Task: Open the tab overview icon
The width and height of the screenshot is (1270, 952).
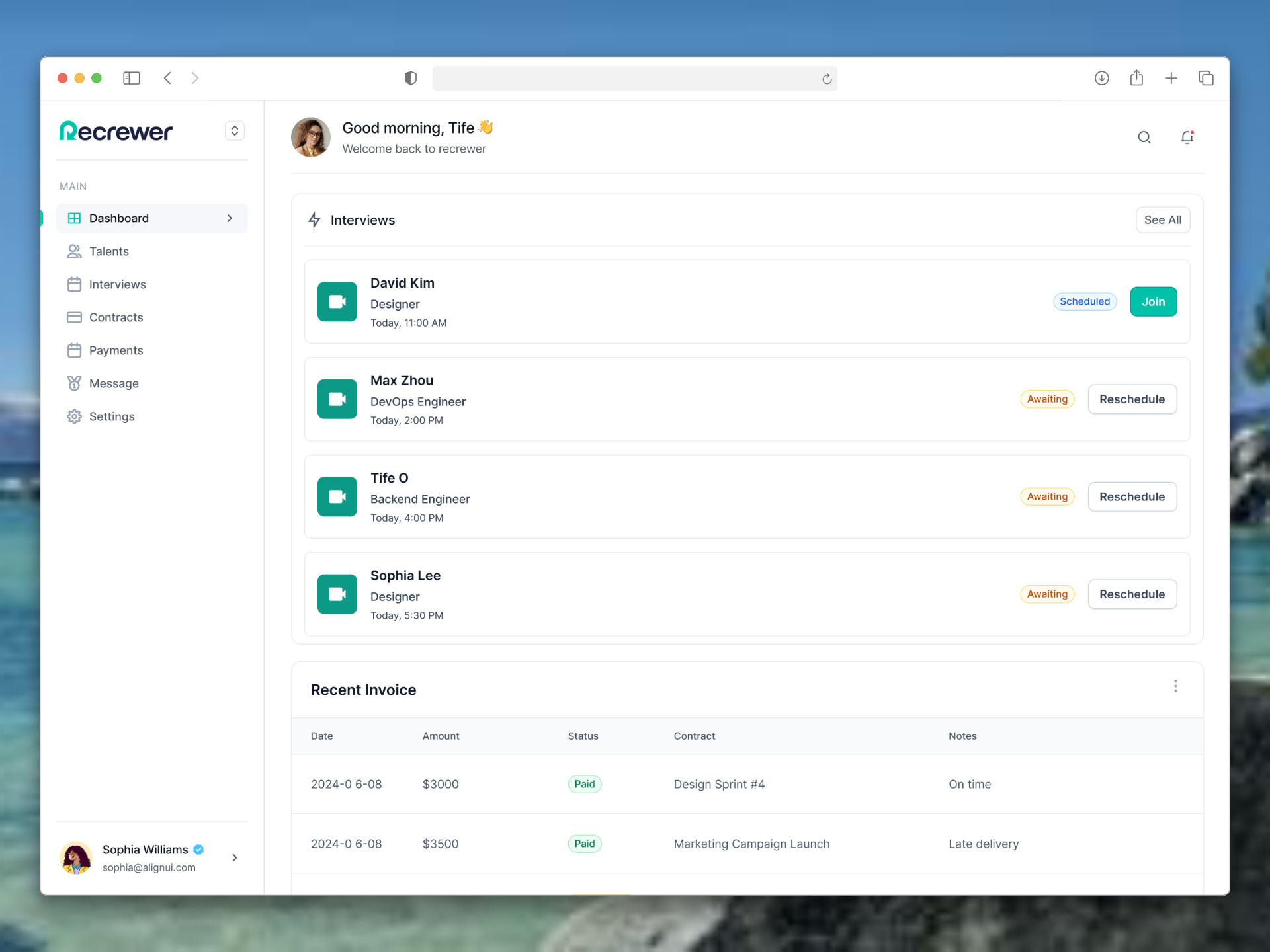Action: pyautogui.click(x=1206, y=78)
